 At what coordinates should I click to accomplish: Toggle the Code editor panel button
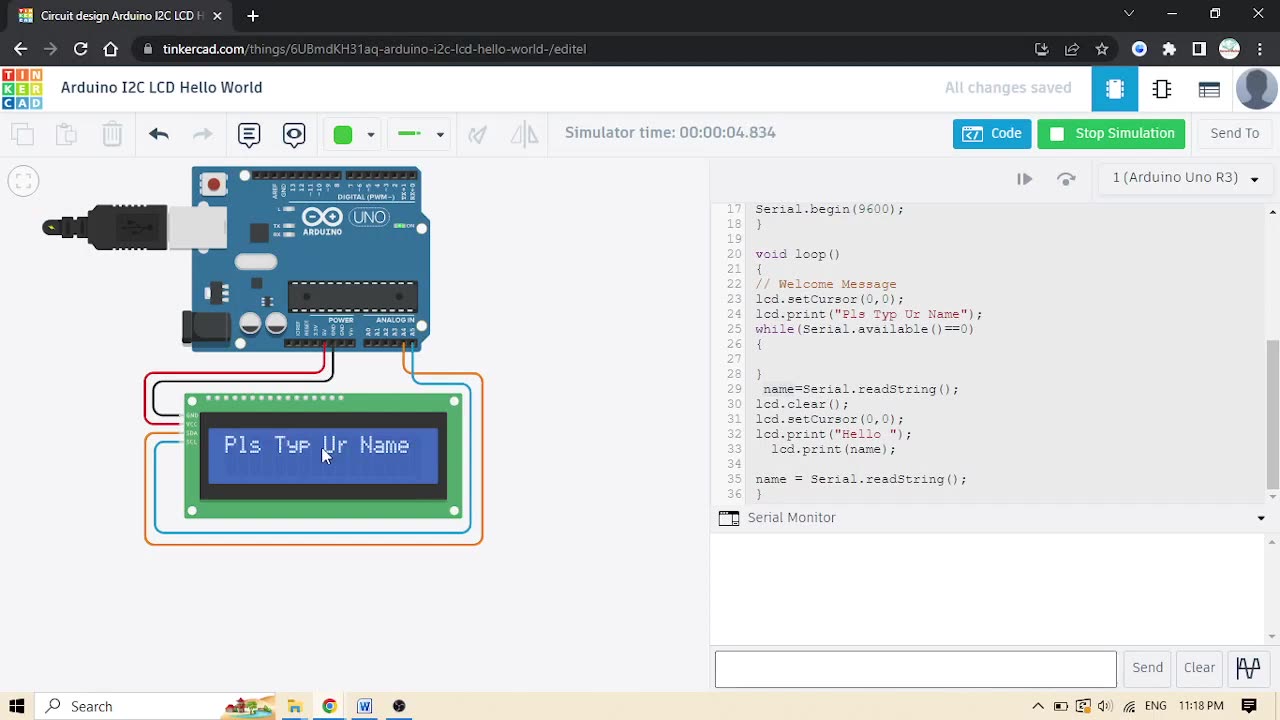(x=992, y=134)
